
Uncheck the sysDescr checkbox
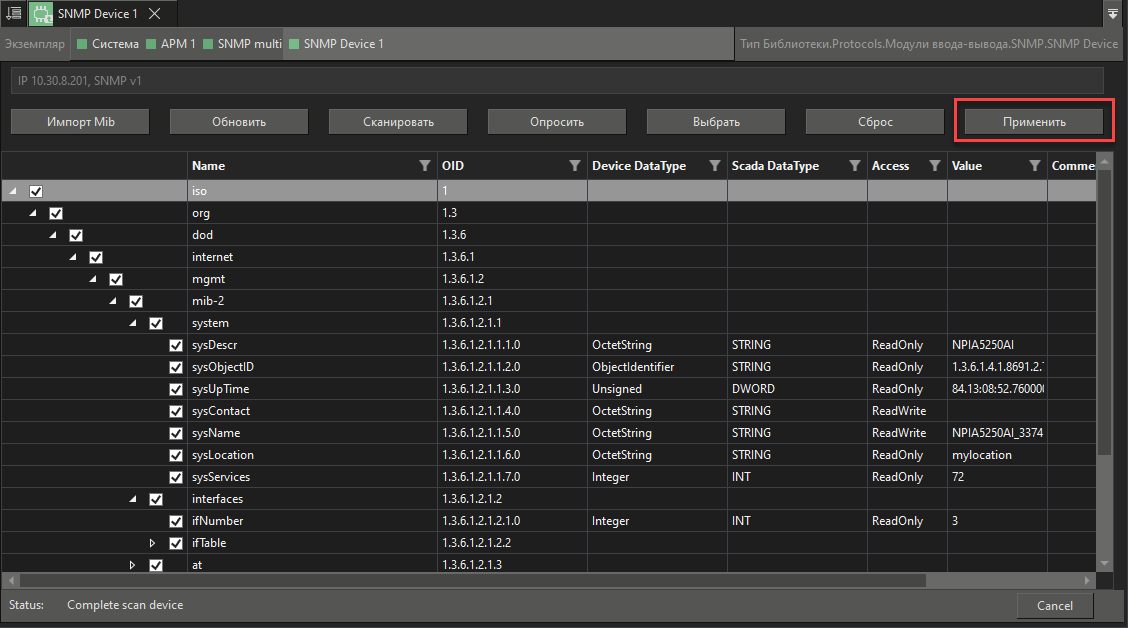coord(175,344)
